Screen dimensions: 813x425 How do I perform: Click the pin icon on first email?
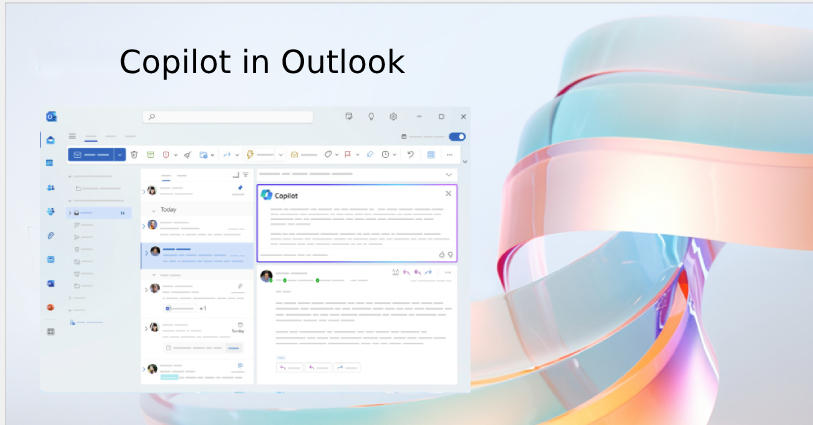point(240,187)
